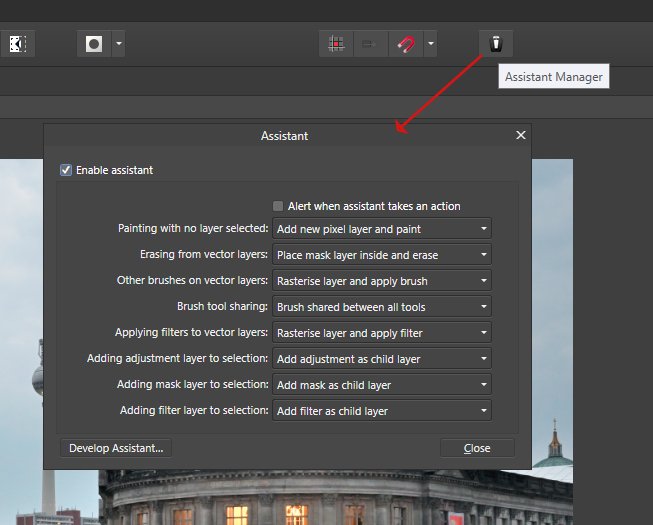Click the invert pixel selection icon
This screenshot has height=525, width=653.
[x=17, y=43]
